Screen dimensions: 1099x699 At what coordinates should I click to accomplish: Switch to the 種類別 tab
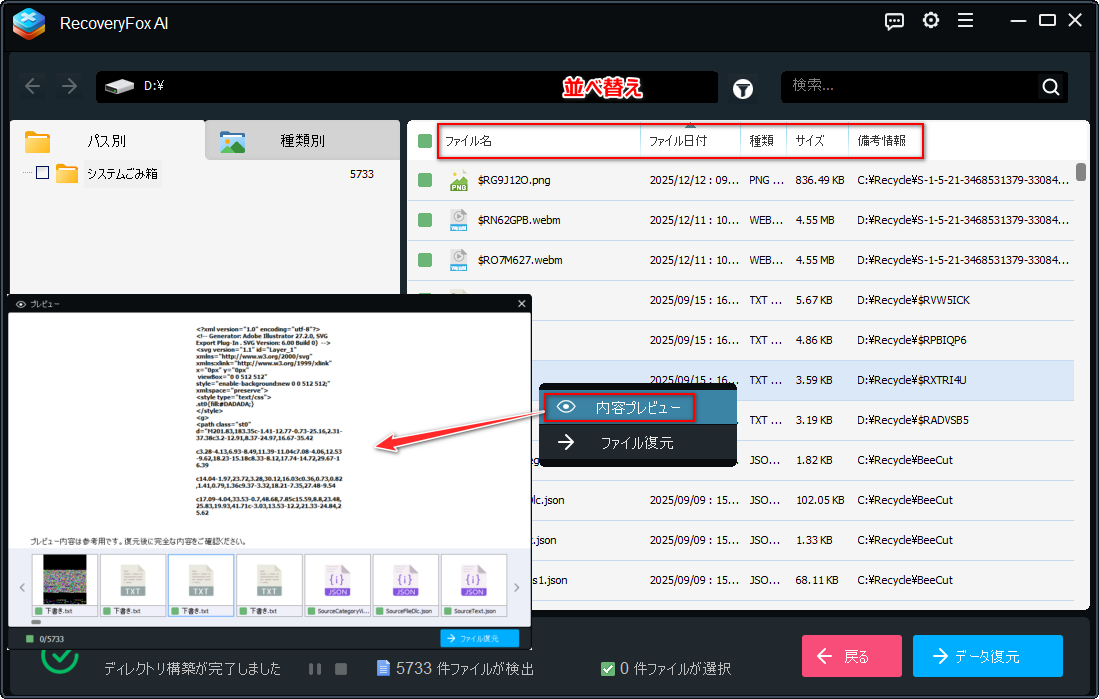[x=302, y=141]
